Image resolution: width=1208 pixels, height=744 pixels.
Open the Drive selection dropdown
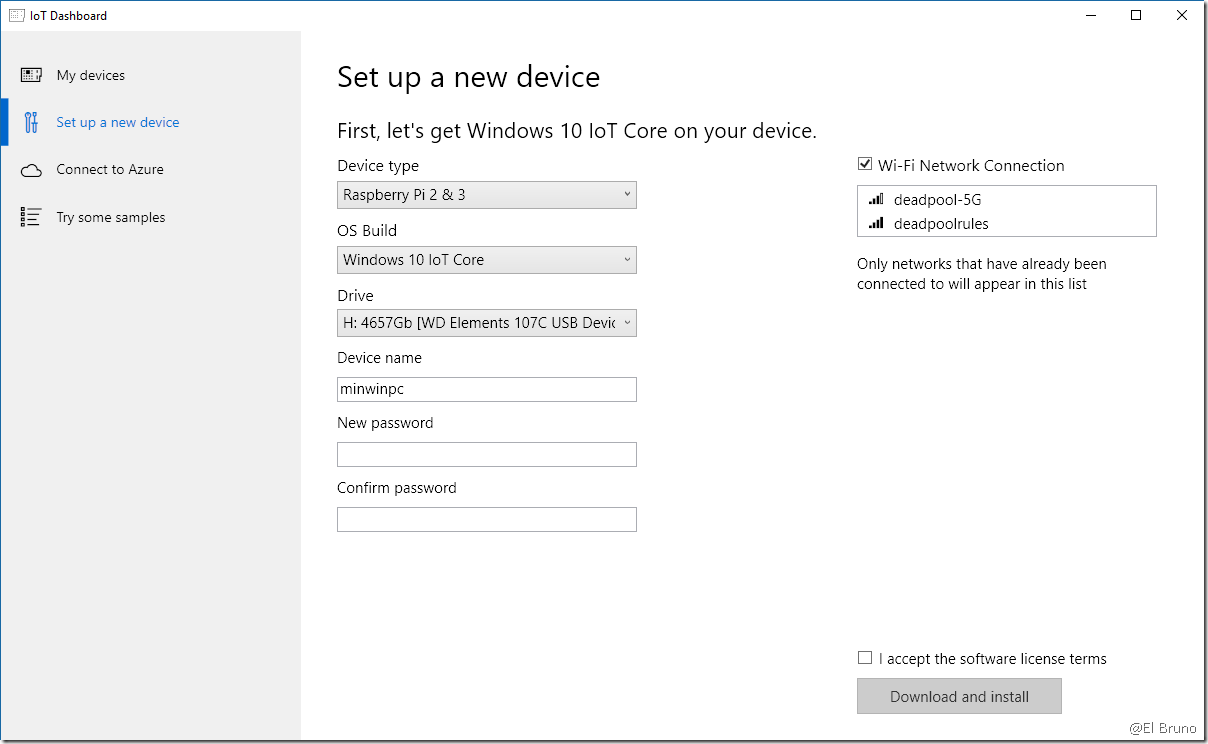coord(486,322)
